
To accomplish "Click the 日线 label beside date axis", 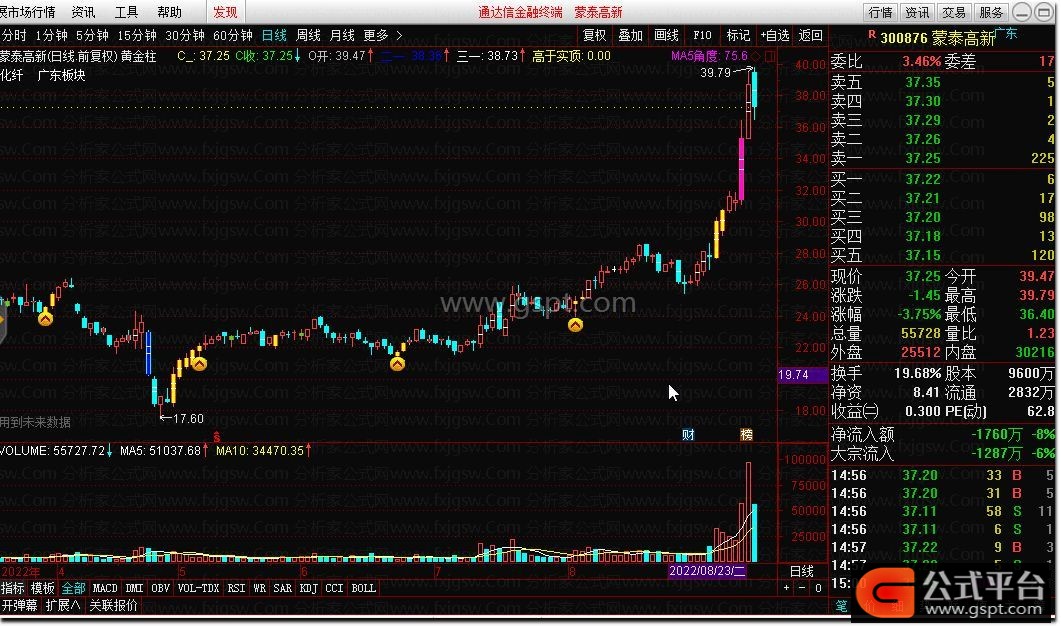I will tap(802, 571).
